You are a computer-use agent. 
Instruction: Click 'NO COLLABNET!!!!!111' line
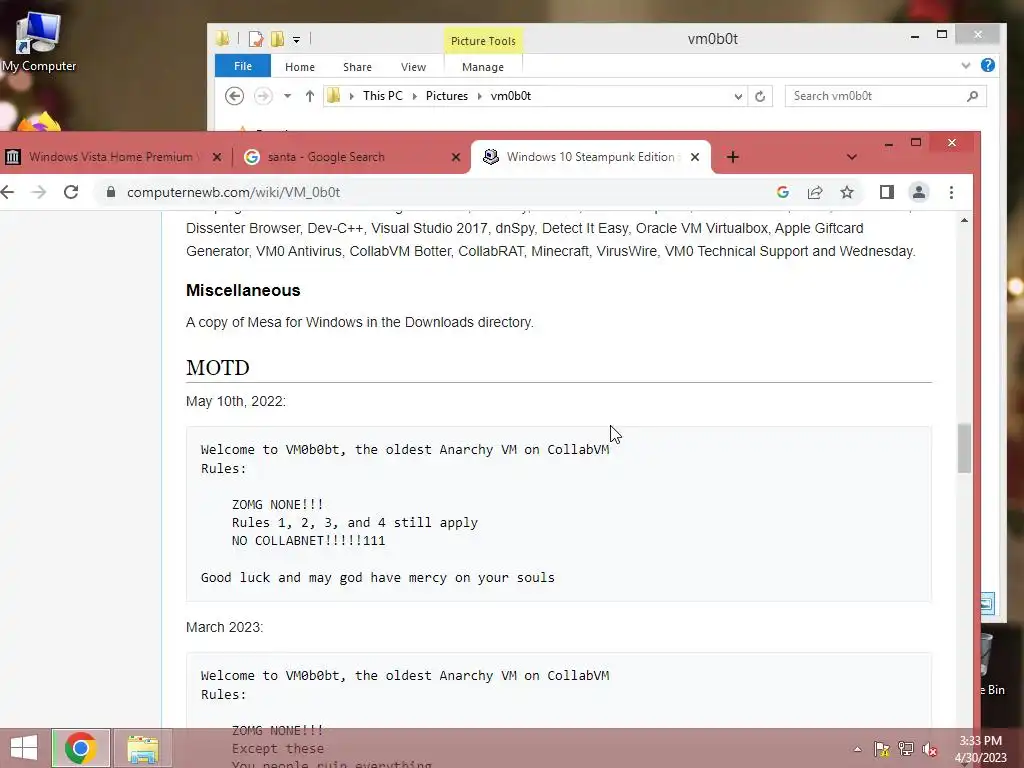pyautogui.click(x=308, y=541)
